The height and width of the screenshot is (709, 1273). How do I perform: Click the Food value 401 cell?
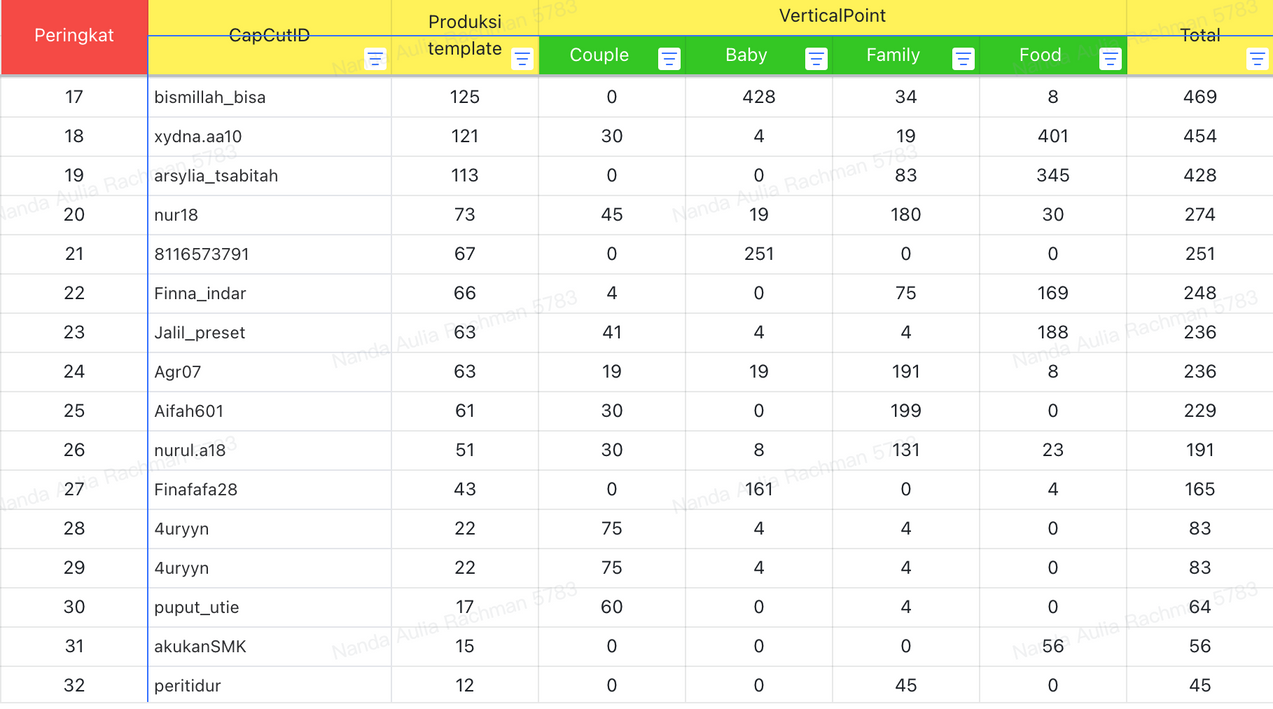coord(1053,136)
